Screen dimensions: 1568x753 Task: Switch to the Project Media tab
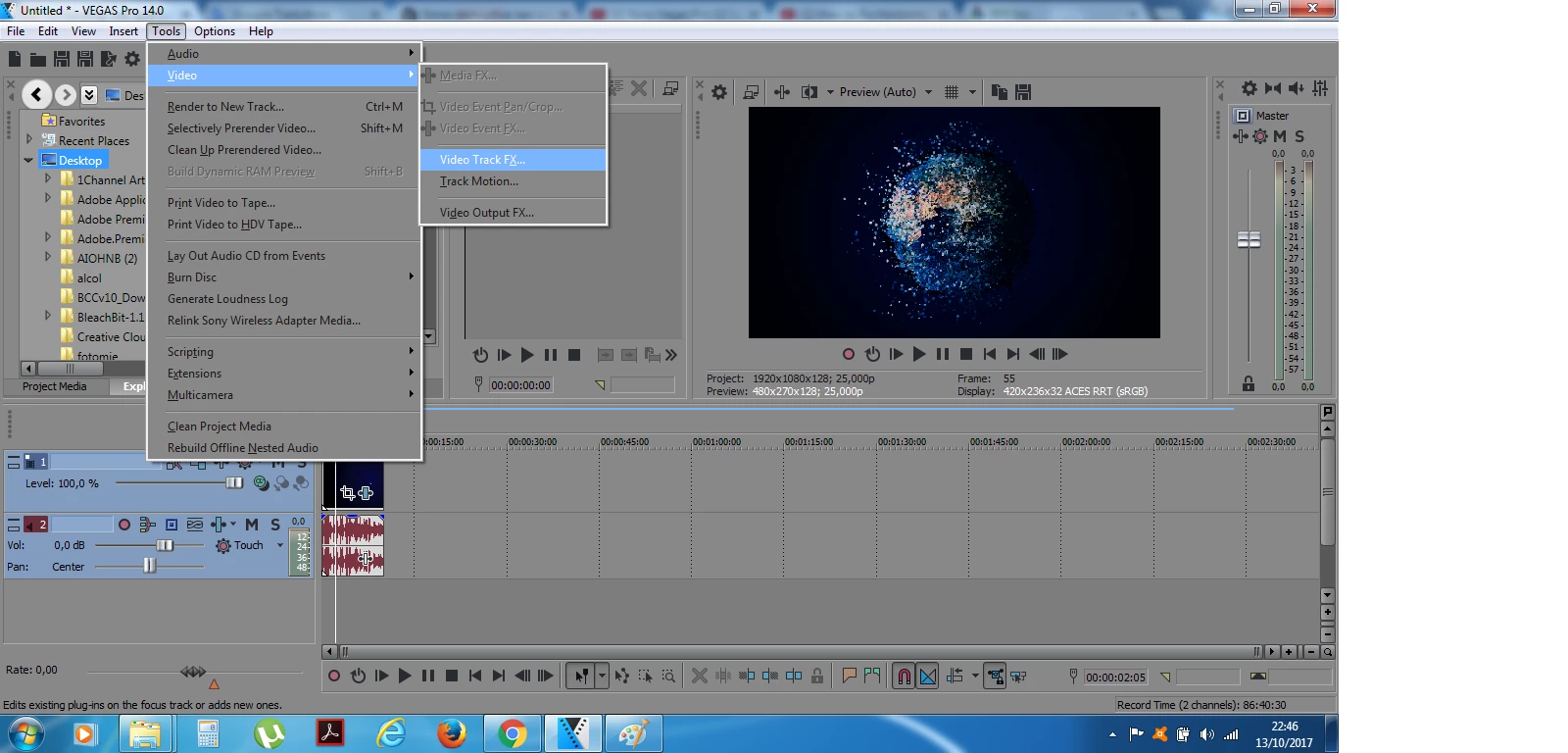(x=54, y=386)
